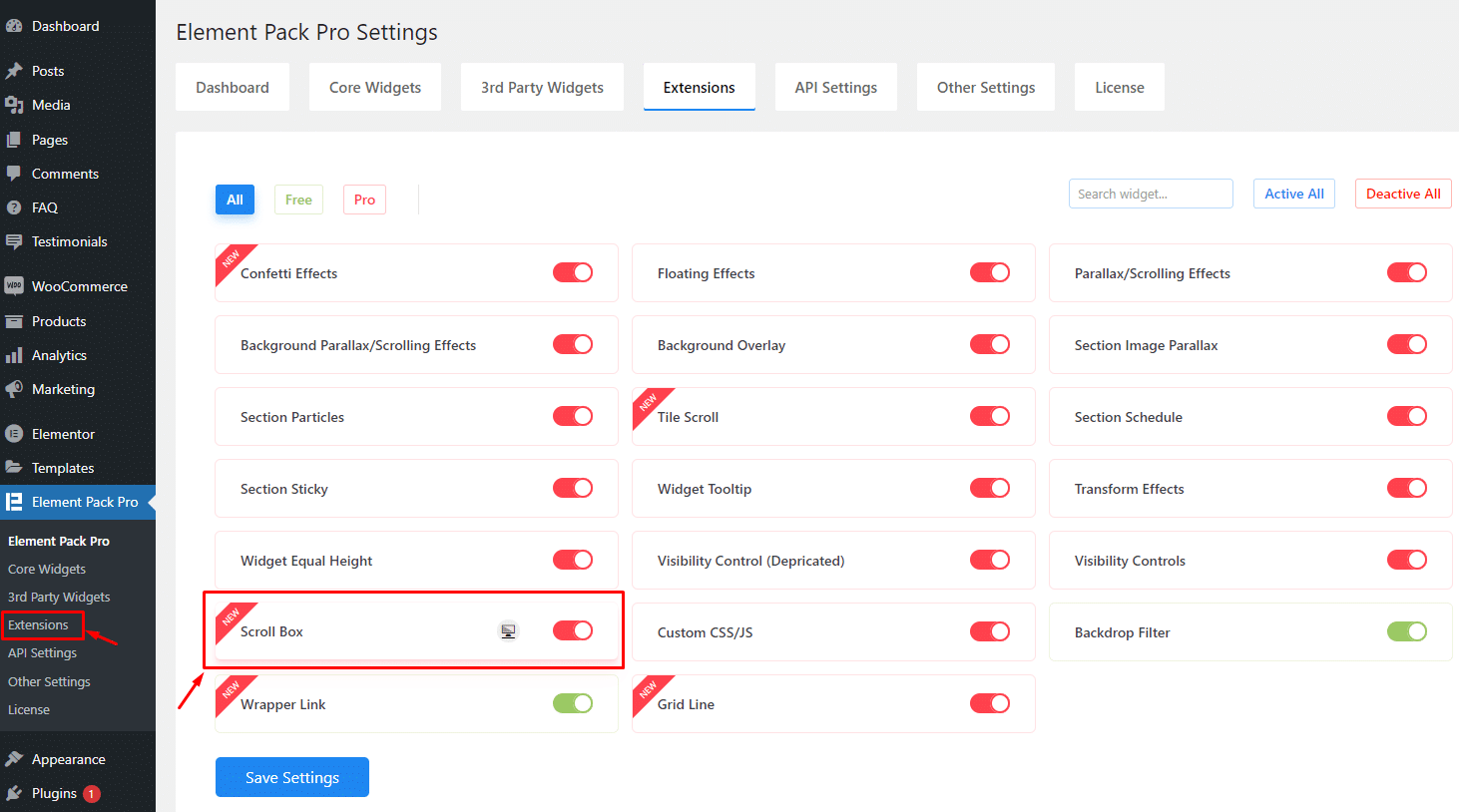Click the Deactive All button
Screen dimensions: 1459x812
[1403, 194]
